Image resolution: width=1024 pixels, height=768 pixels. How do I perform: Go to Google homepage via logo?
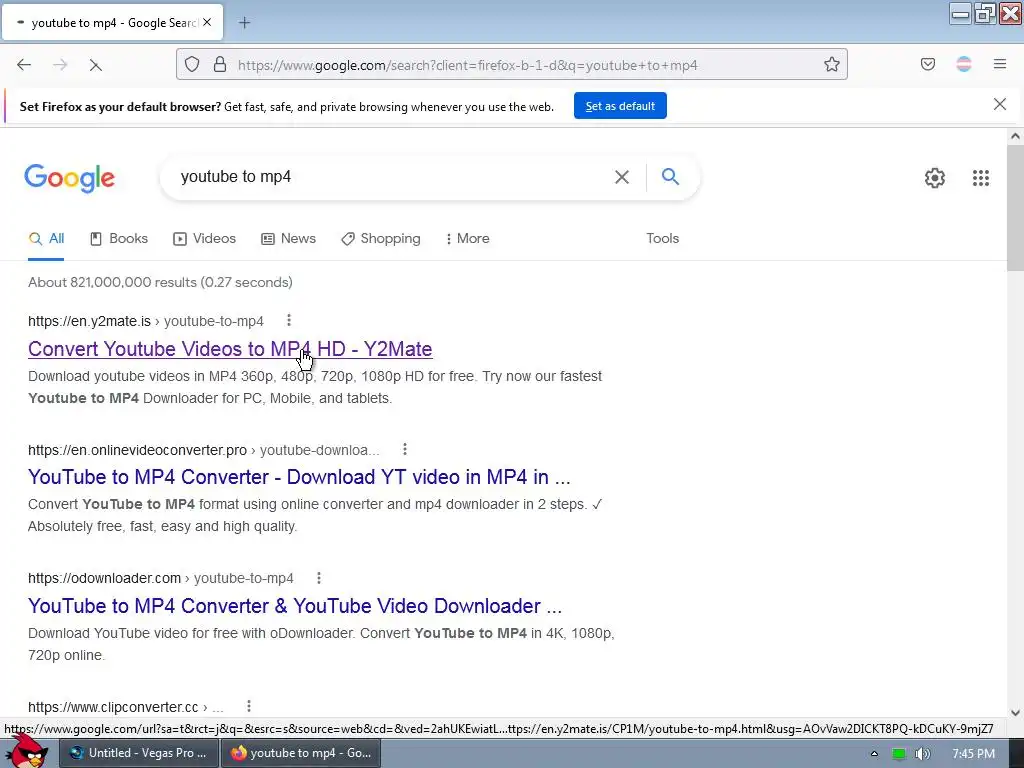[69, 178]
